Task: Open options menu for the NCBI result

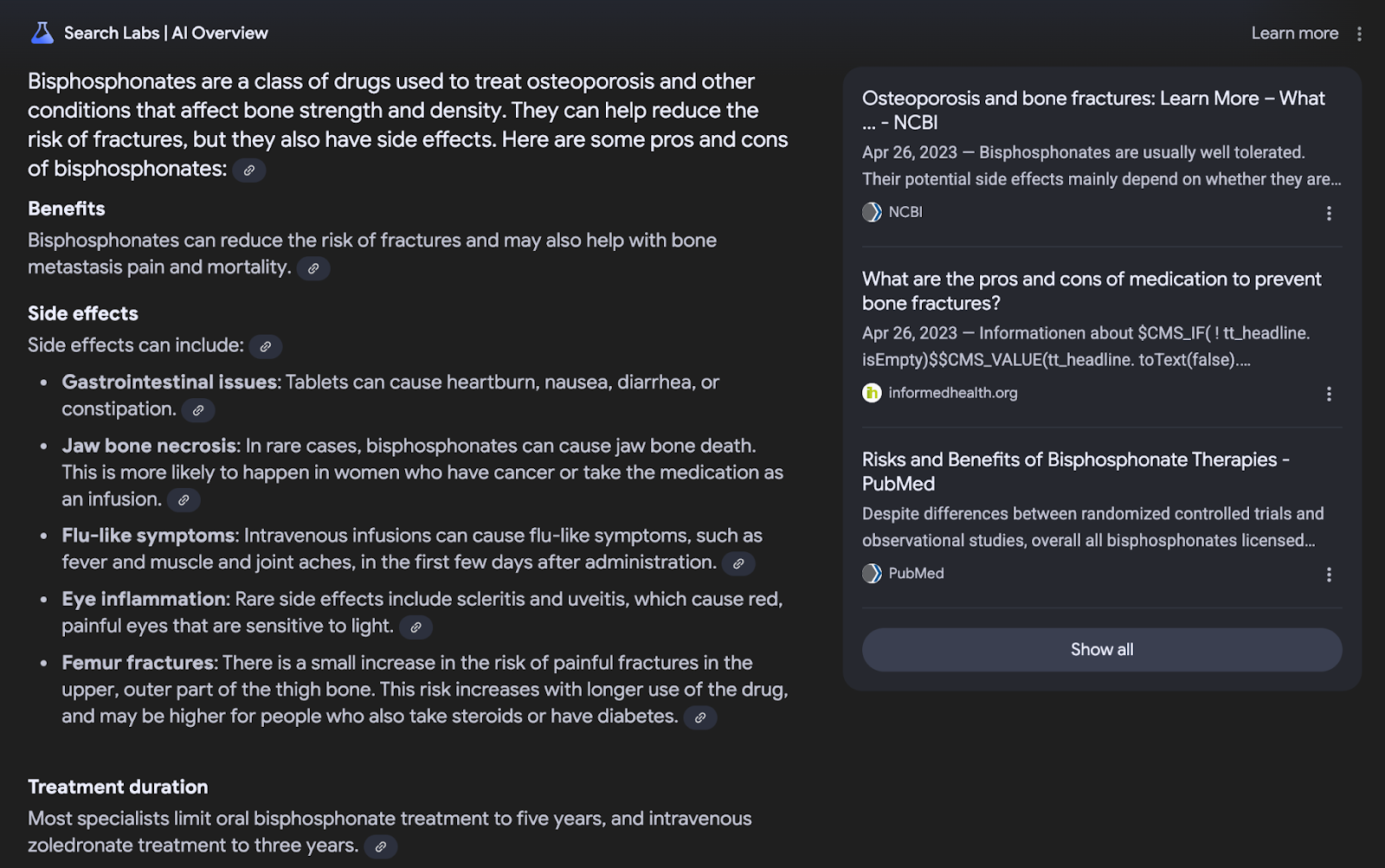Action: pos(1329,213)
